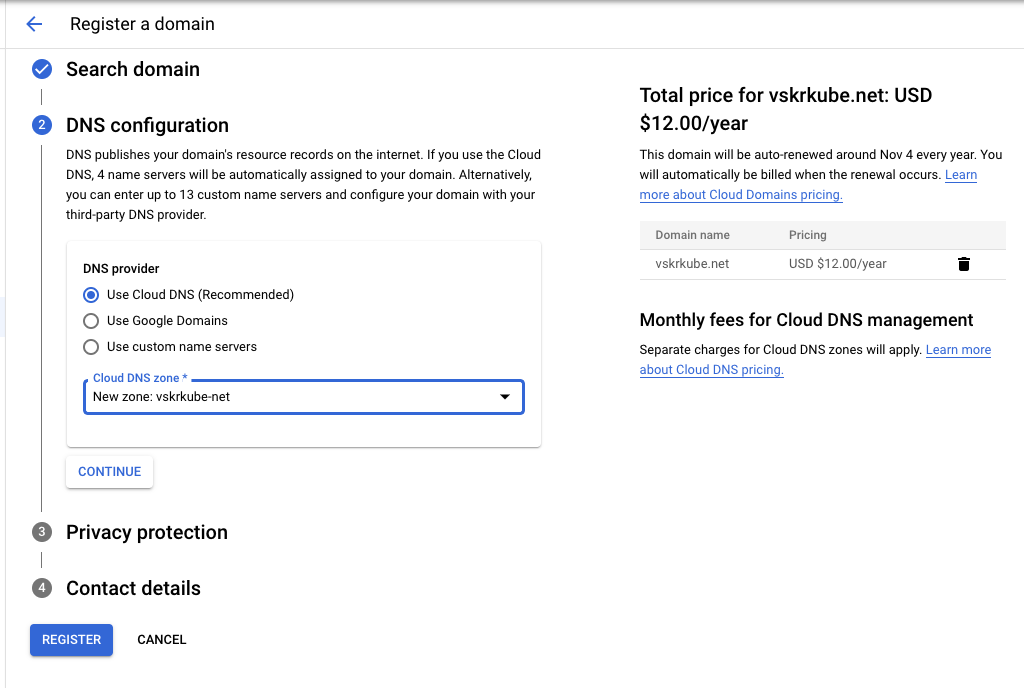Click the step 3 Privacy protection badge
Viewport: 1024px width, 688px height.
tap(42, 532)
